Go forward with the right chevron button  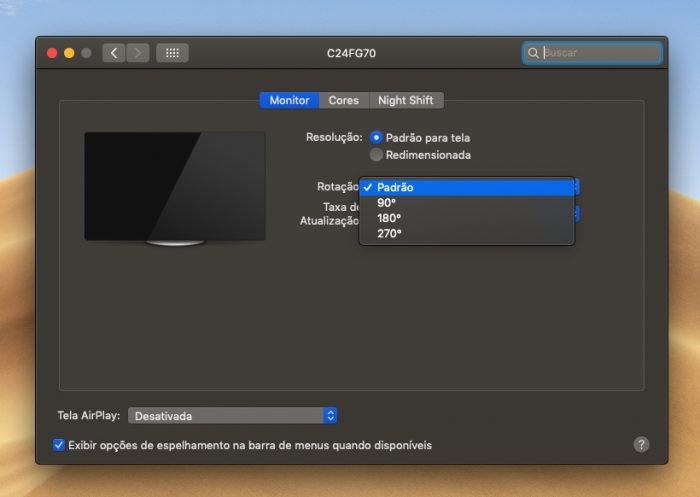138,53
